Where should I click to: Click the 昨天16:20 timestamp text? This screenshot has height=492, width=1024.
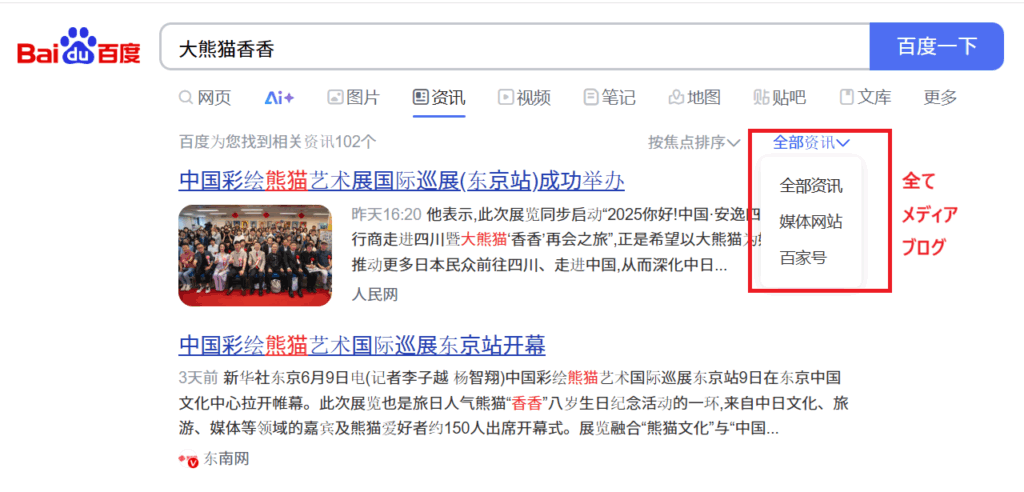(387, 214)
